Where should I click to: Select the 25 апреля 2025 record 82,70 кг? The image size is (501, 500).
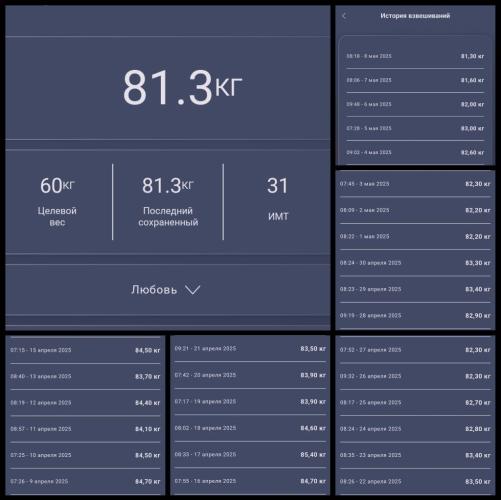click(415, 403)
